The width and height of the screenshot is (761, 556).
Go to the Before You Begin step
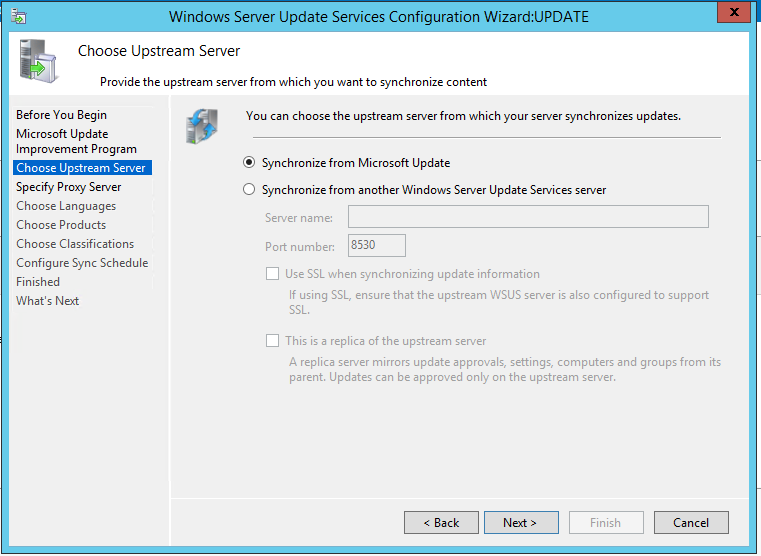[x=61, y=115]
